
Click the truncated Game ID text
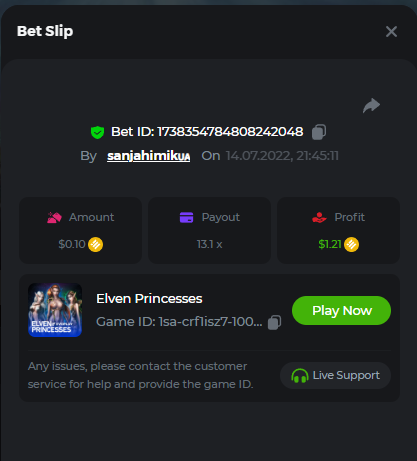pyautogui.click(x=179, y=322)
